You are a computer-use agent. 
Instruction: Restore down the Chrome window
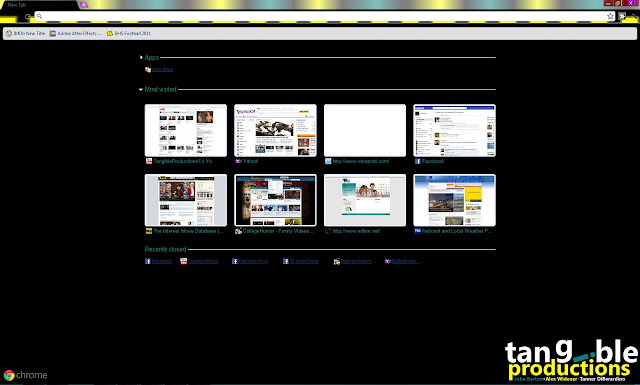coord(618,3)
